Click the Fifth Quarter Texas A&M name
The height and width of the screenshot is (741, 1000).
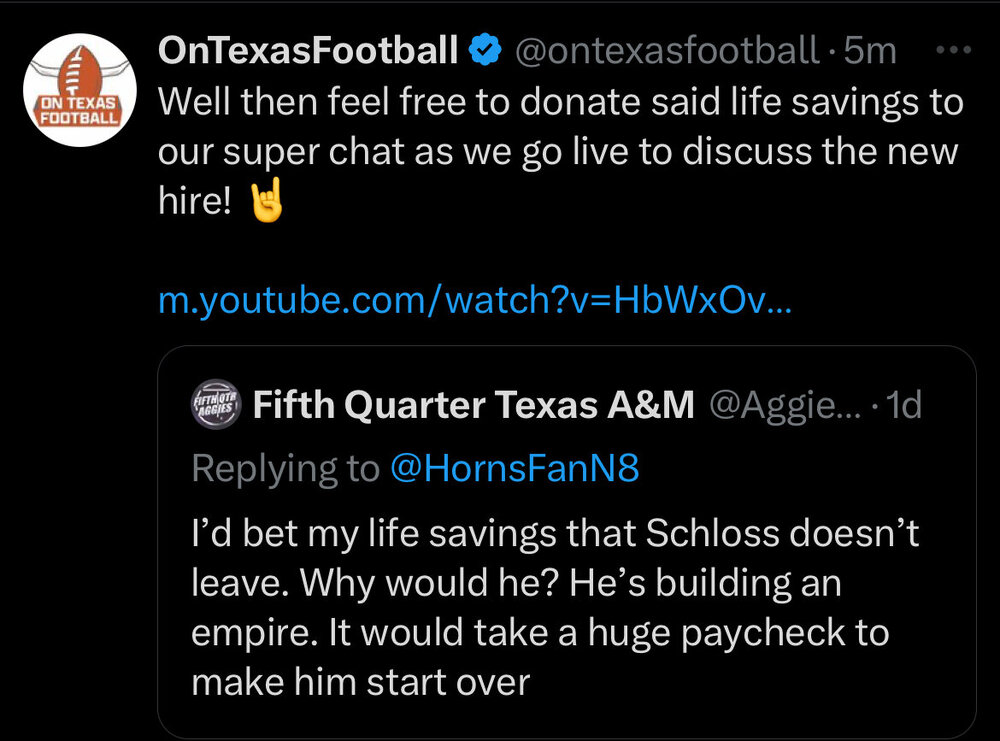(474, 405)
